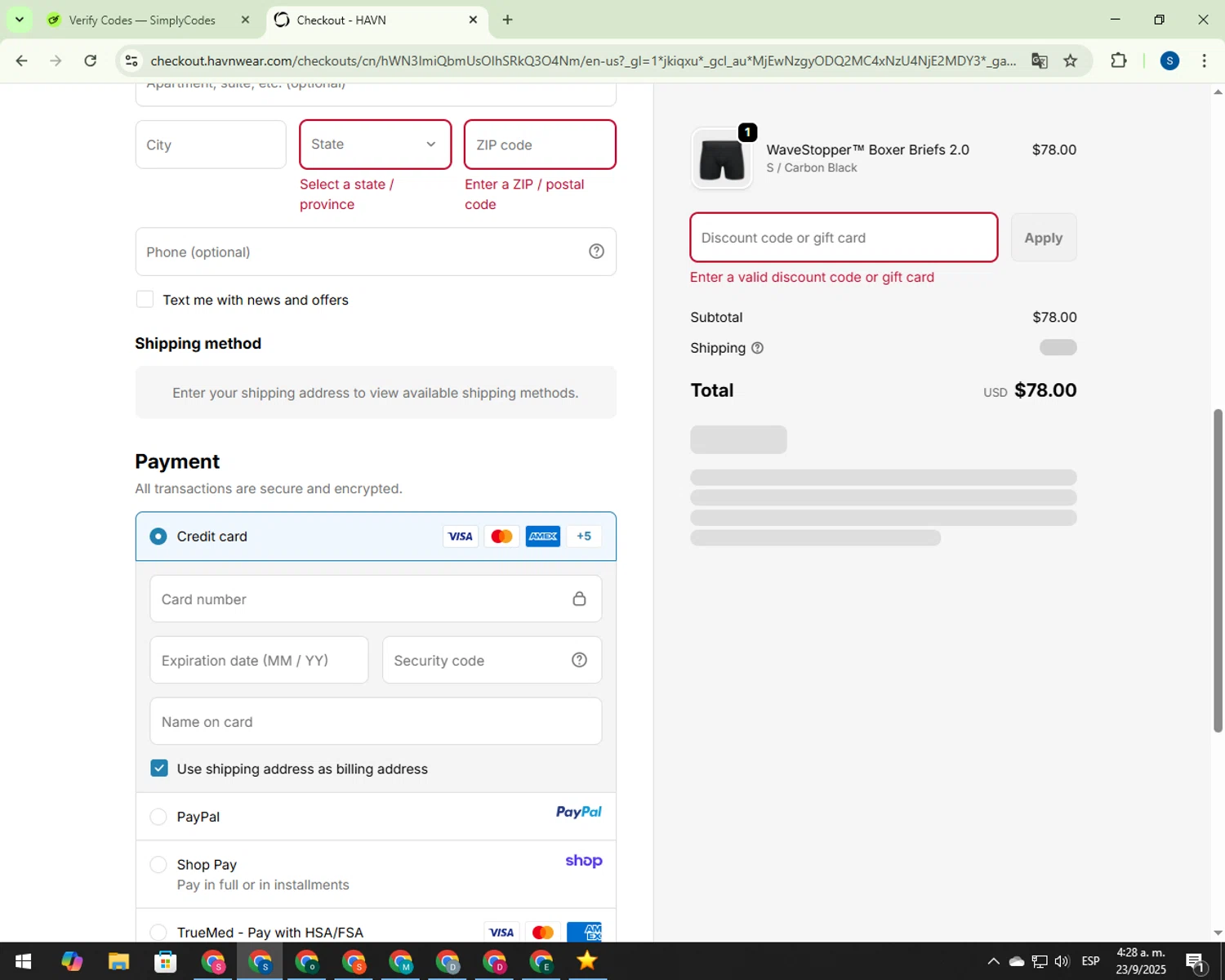The width and height of the screenshot is (1225, 980).
Task: Click the Security code field
Action: (492, 660)
